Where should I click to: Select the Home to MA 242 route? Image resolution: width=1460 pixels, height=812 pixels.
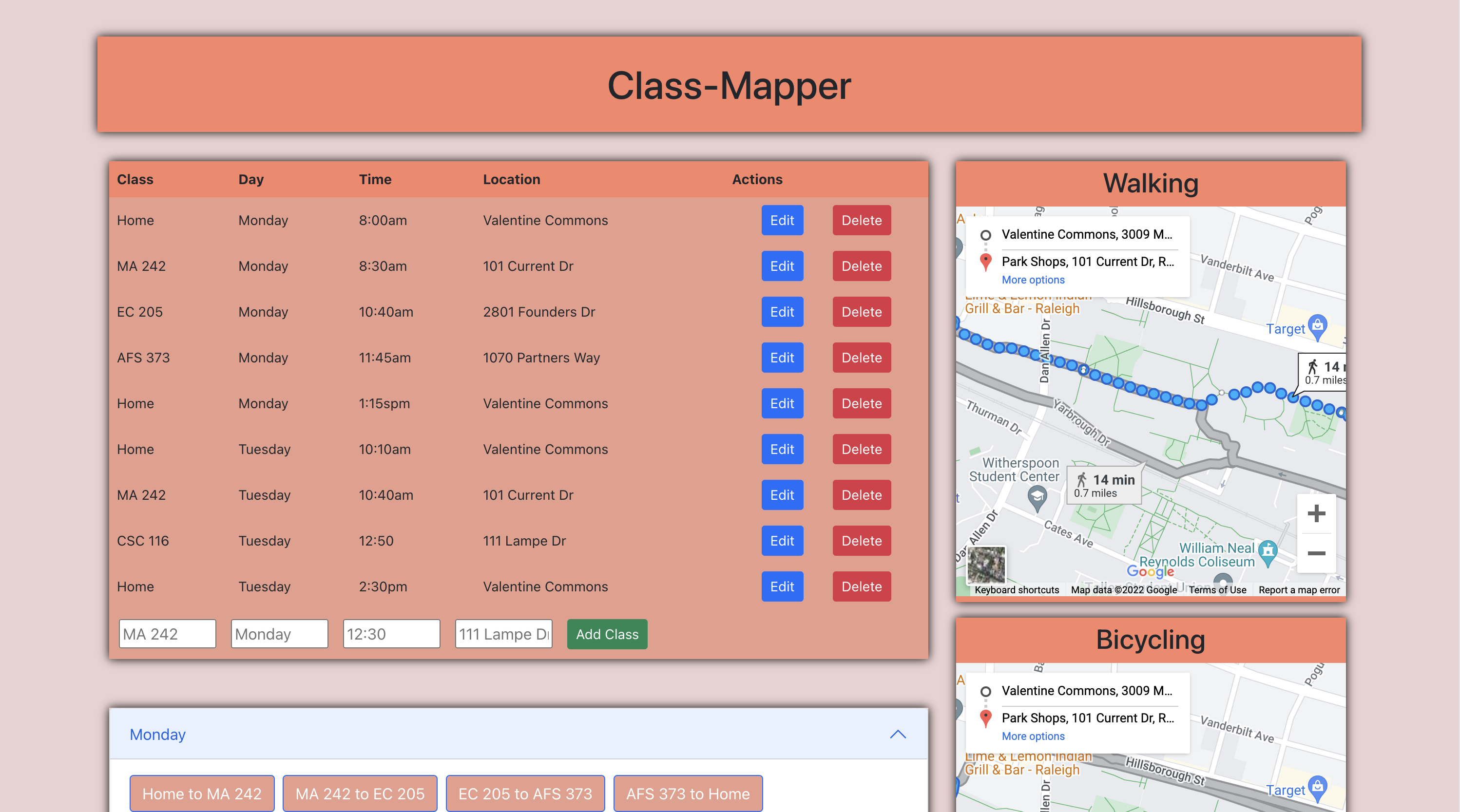click(202, 793)
